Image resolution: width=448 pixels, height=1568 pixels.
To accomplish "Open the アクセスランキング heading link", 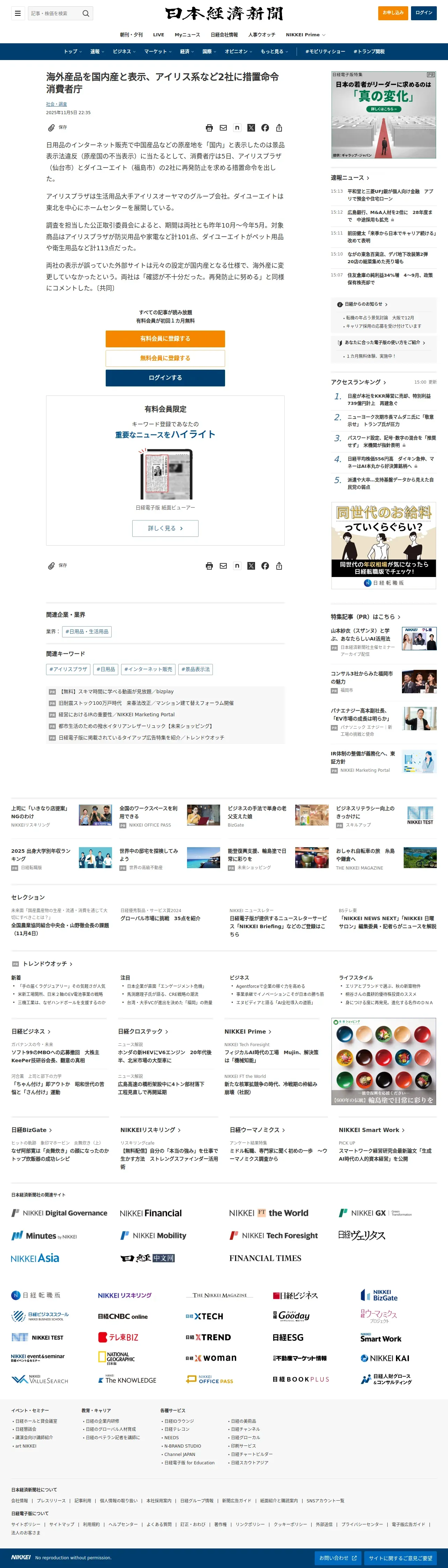I will (x=358, y=382).
